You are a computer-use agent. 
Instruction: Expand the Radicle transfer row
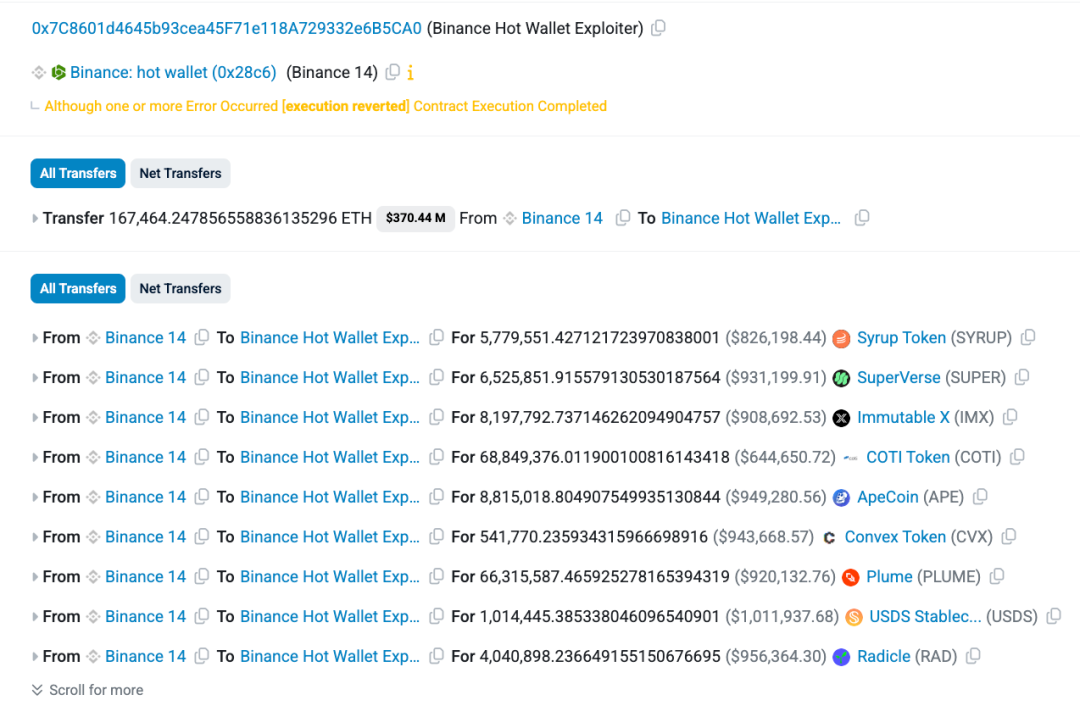point(34,657)
